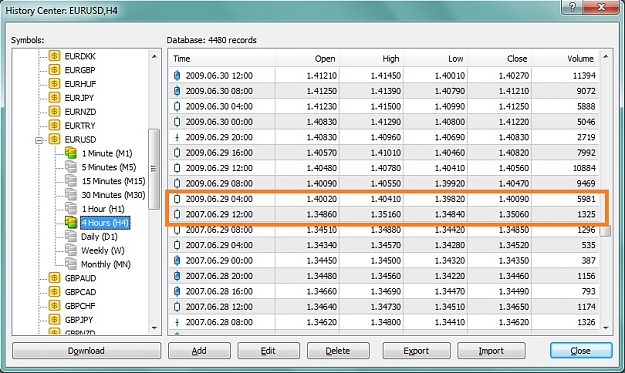Click the Weekly (W) database icon
This screenshot has width=625, height=373.
point(71,250)
